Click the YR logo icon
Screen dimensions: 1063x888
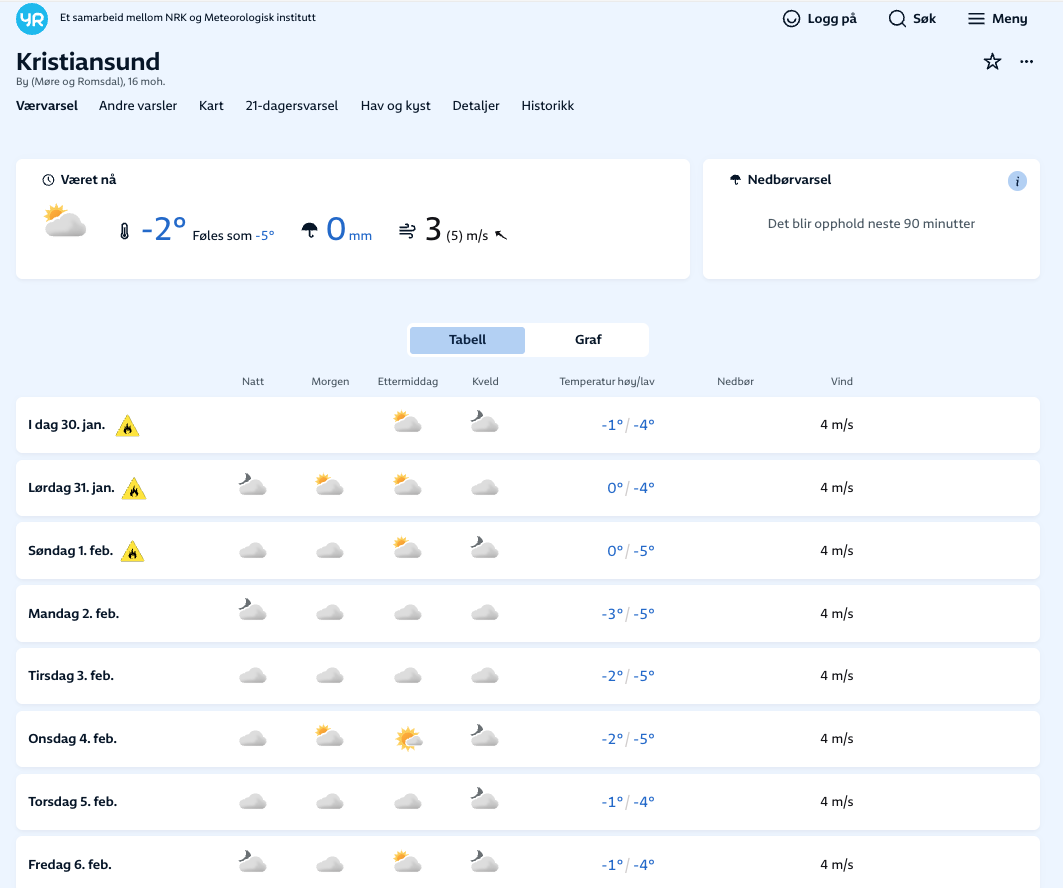click(32, 19)
